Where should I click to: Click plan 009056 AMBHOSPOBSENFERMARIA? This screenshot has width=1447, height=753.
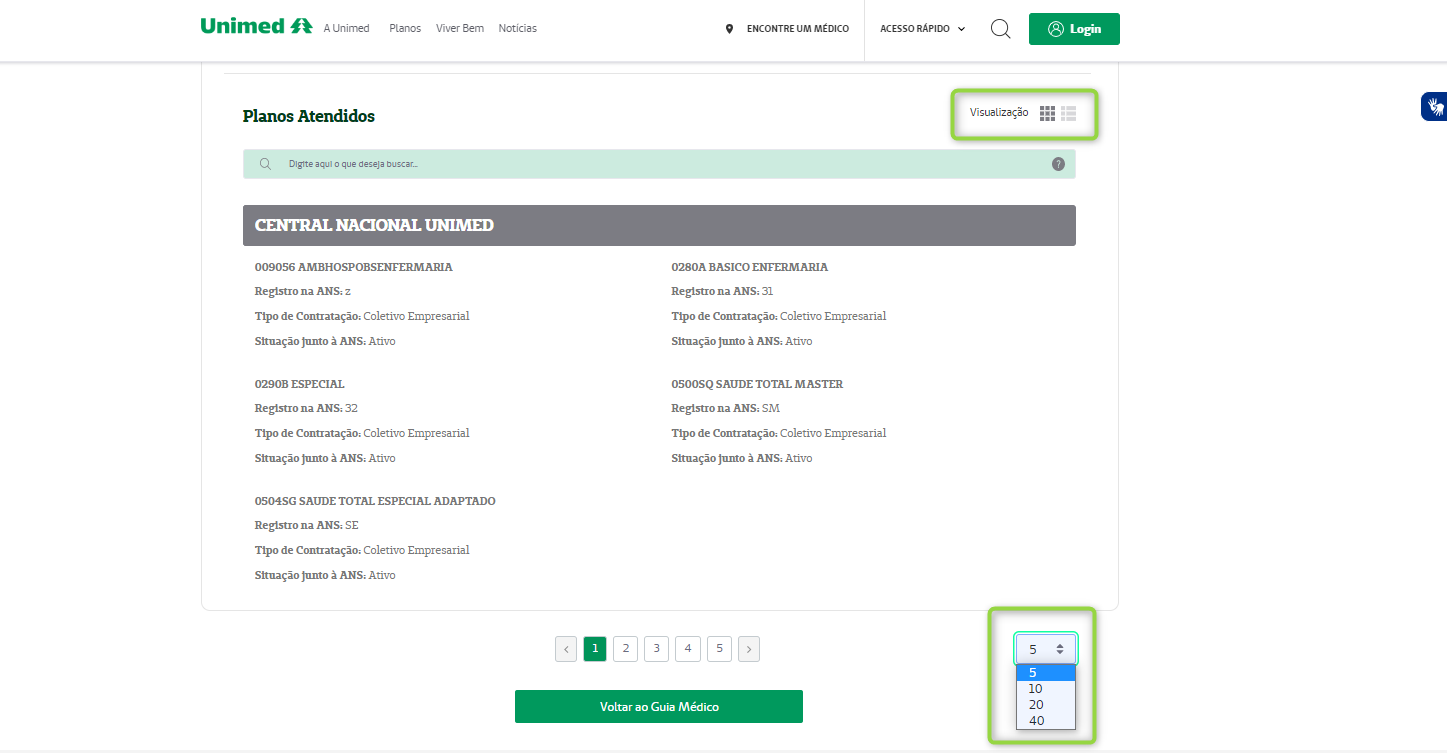[354, 267]
